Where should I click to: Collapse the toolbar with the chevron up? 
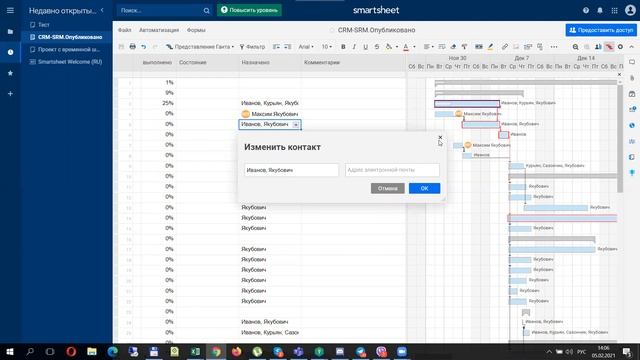pos(631,47)
